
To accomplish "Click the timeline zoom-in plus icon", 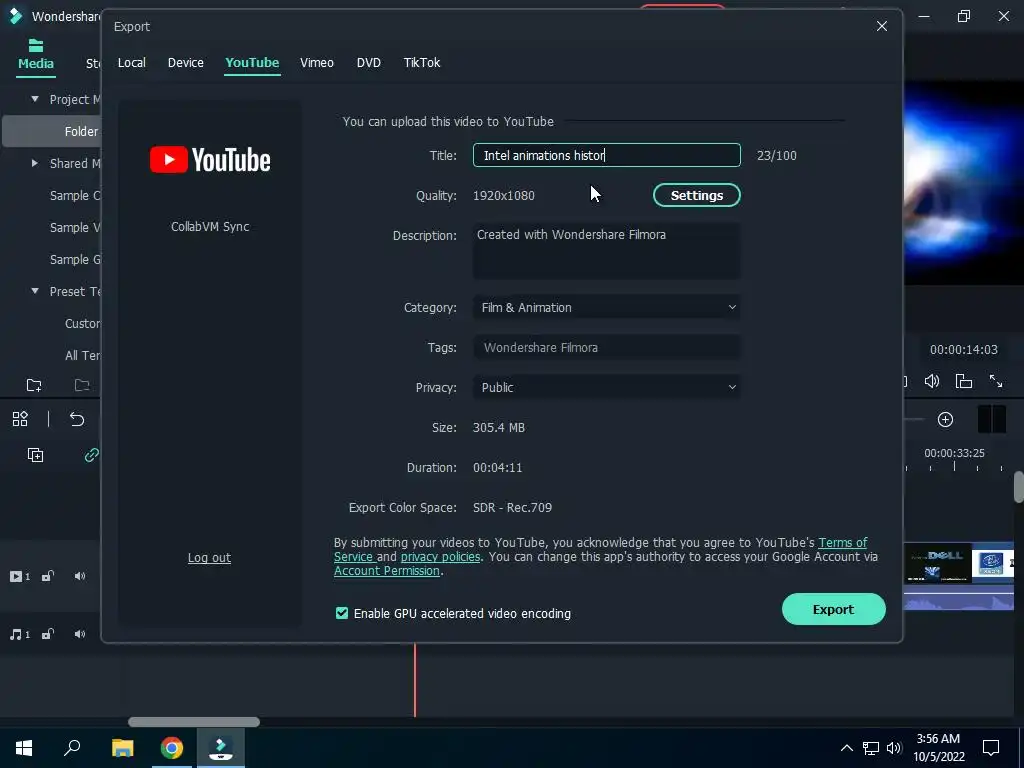I will pos(946,419).
